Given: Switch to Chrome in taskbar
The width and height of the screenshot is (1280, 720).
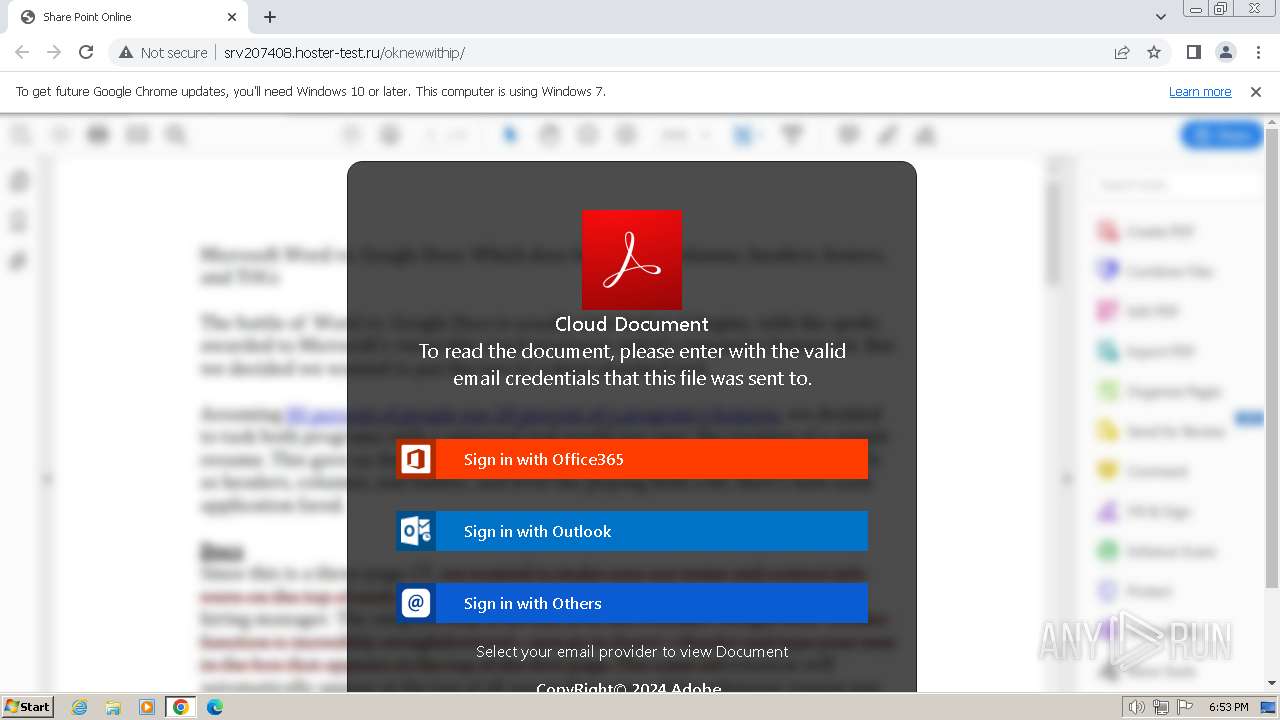Looking at the screenshot, I should (x=181, y=707).
